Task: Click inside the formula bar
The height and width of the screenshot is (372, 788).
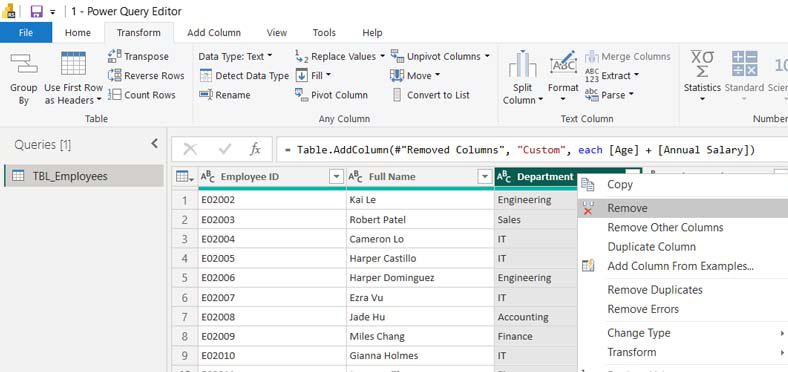Action: tap(532, 150)
